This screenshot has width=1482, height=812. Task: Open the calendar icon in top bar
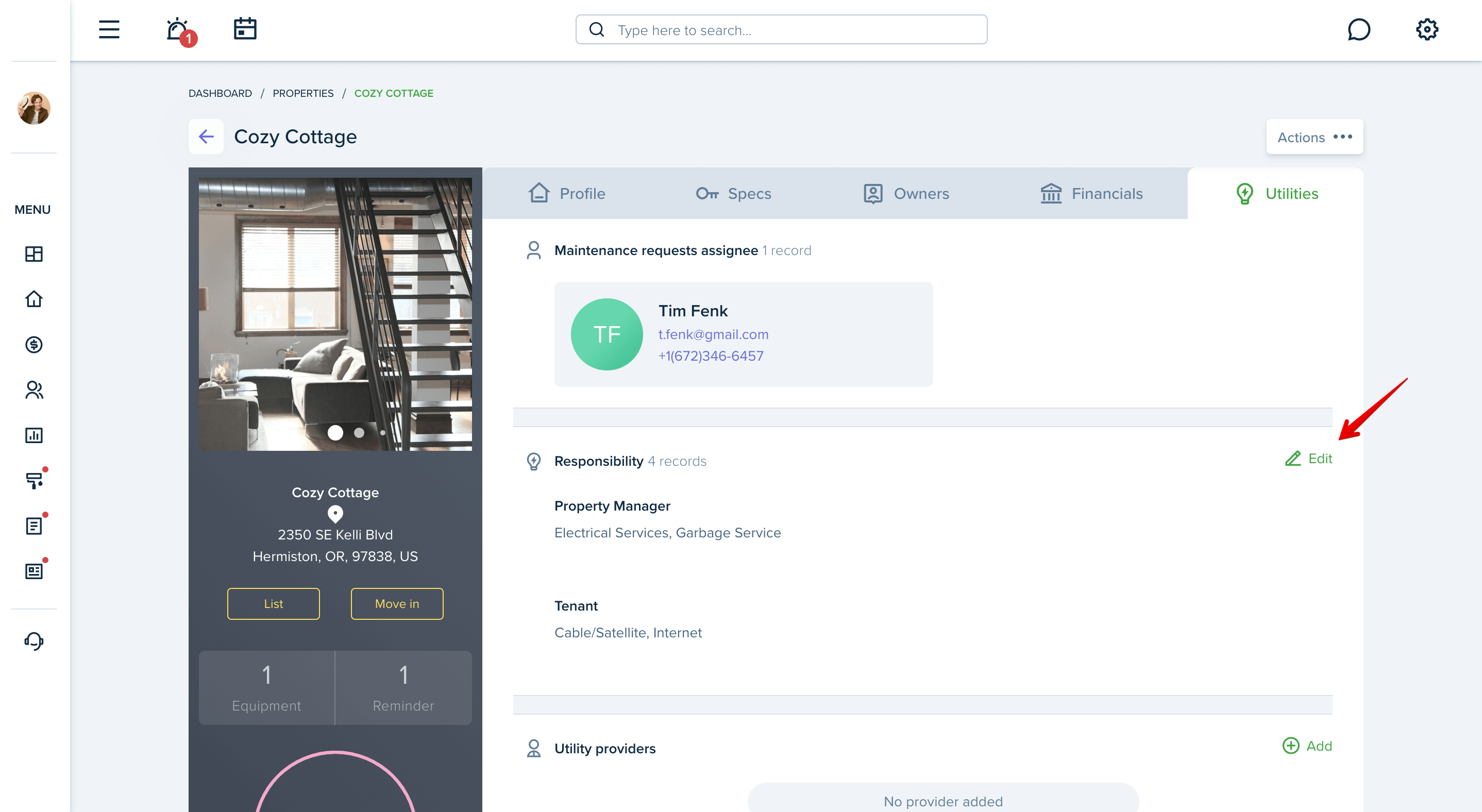click(x=245, y=29)
